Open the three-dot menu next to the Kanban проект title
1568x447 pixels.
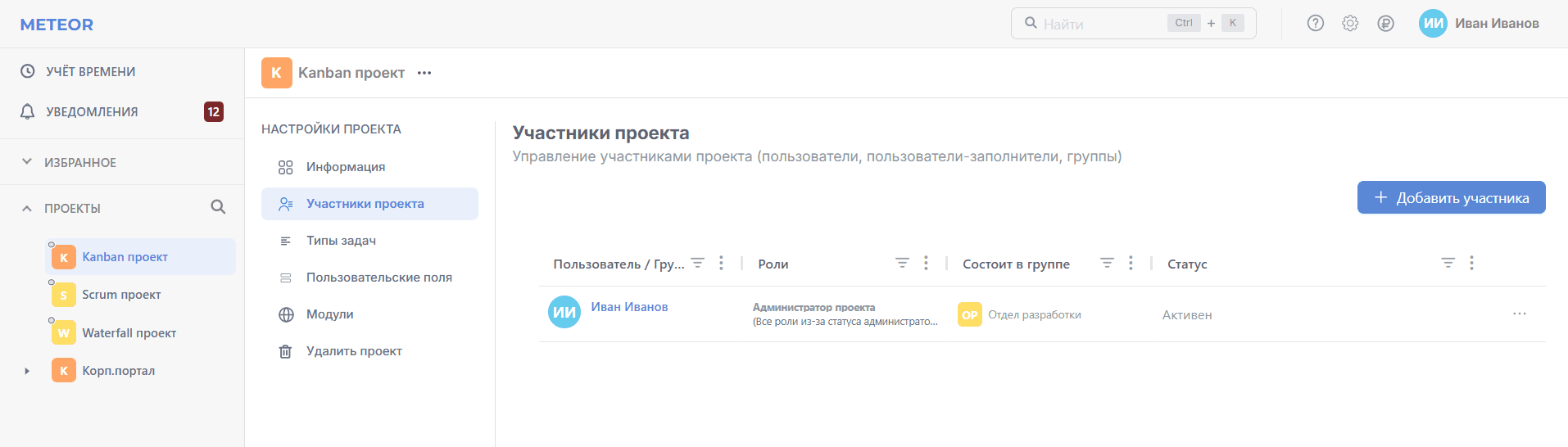[x=424, y=73]
